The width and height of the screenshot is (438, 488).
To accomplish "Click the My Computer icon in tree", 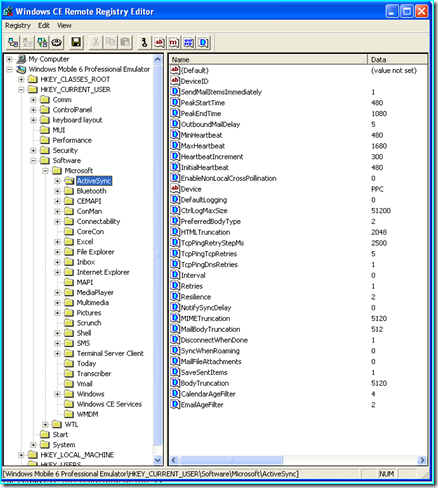I will [x=21, y=59].
